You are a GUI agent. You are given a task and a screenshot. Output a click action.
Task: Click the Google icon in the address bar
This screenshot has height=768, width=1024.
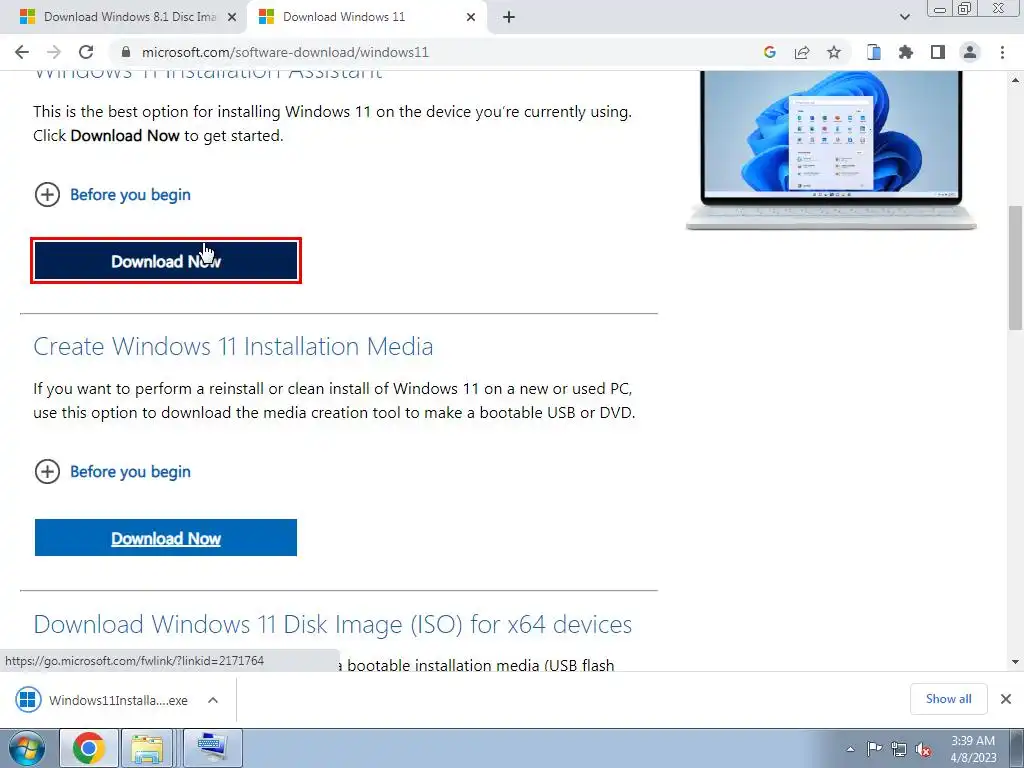click(769, 52)
